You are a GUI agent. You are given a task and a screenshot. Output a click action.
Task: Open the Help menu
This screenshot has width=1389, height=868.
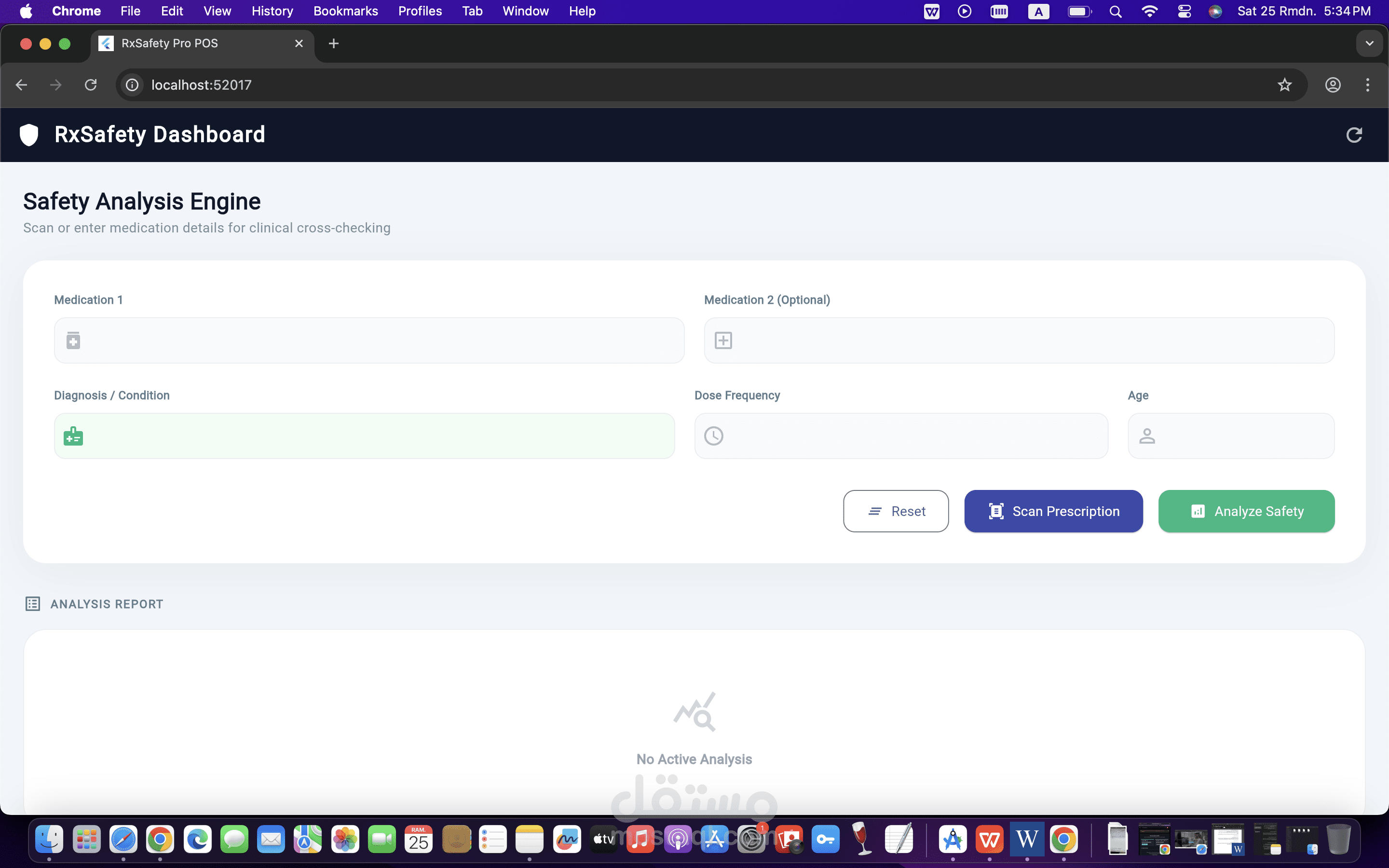pos(582,12)
